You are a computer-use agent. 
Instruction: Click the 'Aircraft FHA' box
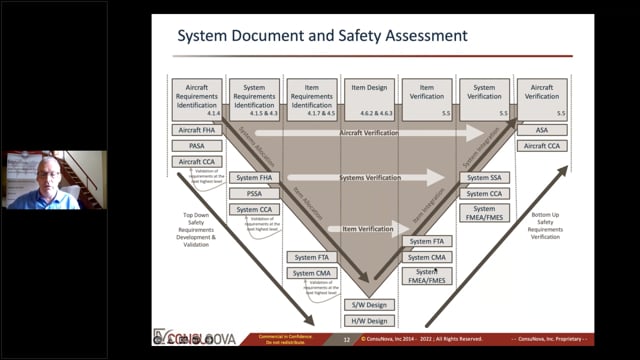pyautogui.click(x=197, y=130)
